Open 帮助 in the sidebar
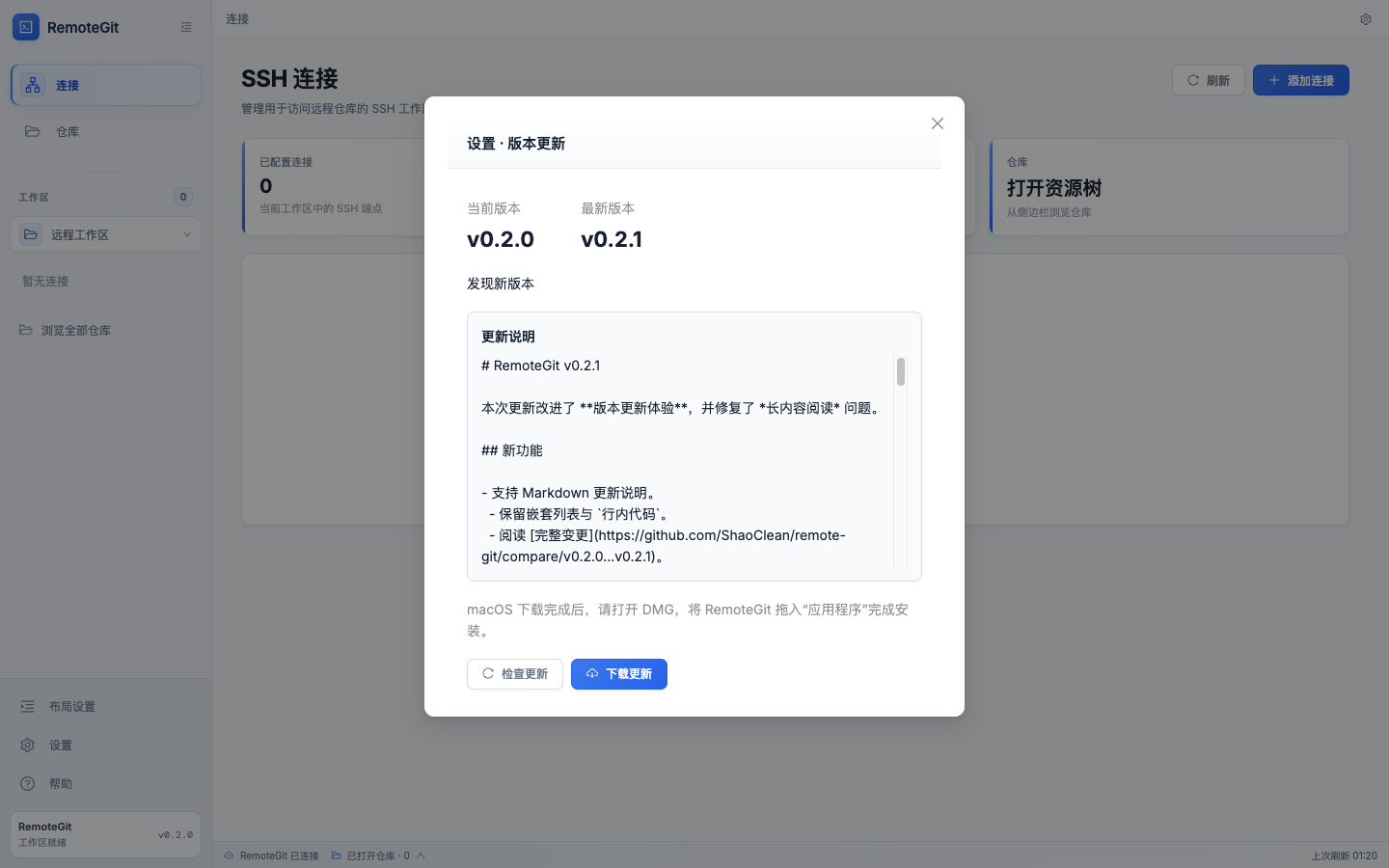1389x868 pixels. 106,783
